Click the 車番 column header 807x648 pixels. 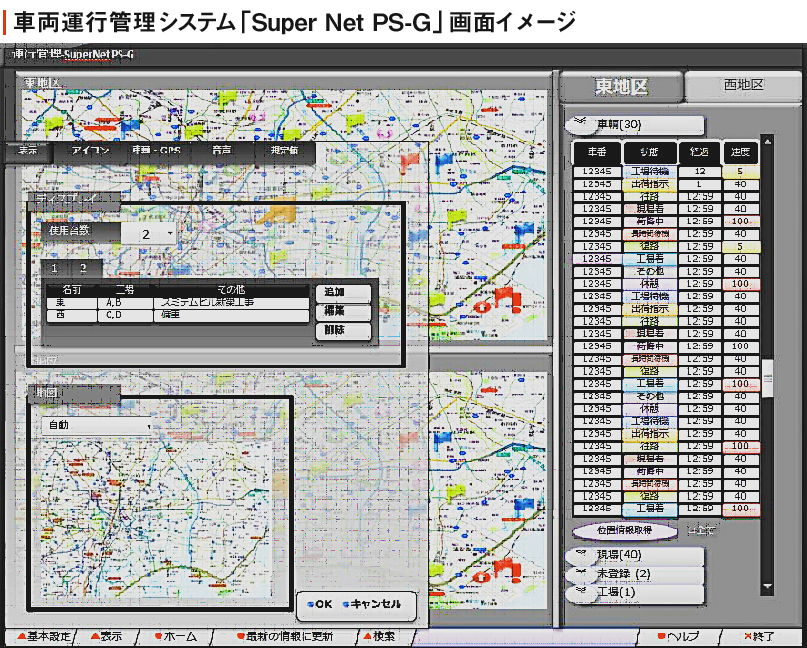click(597, 152)
